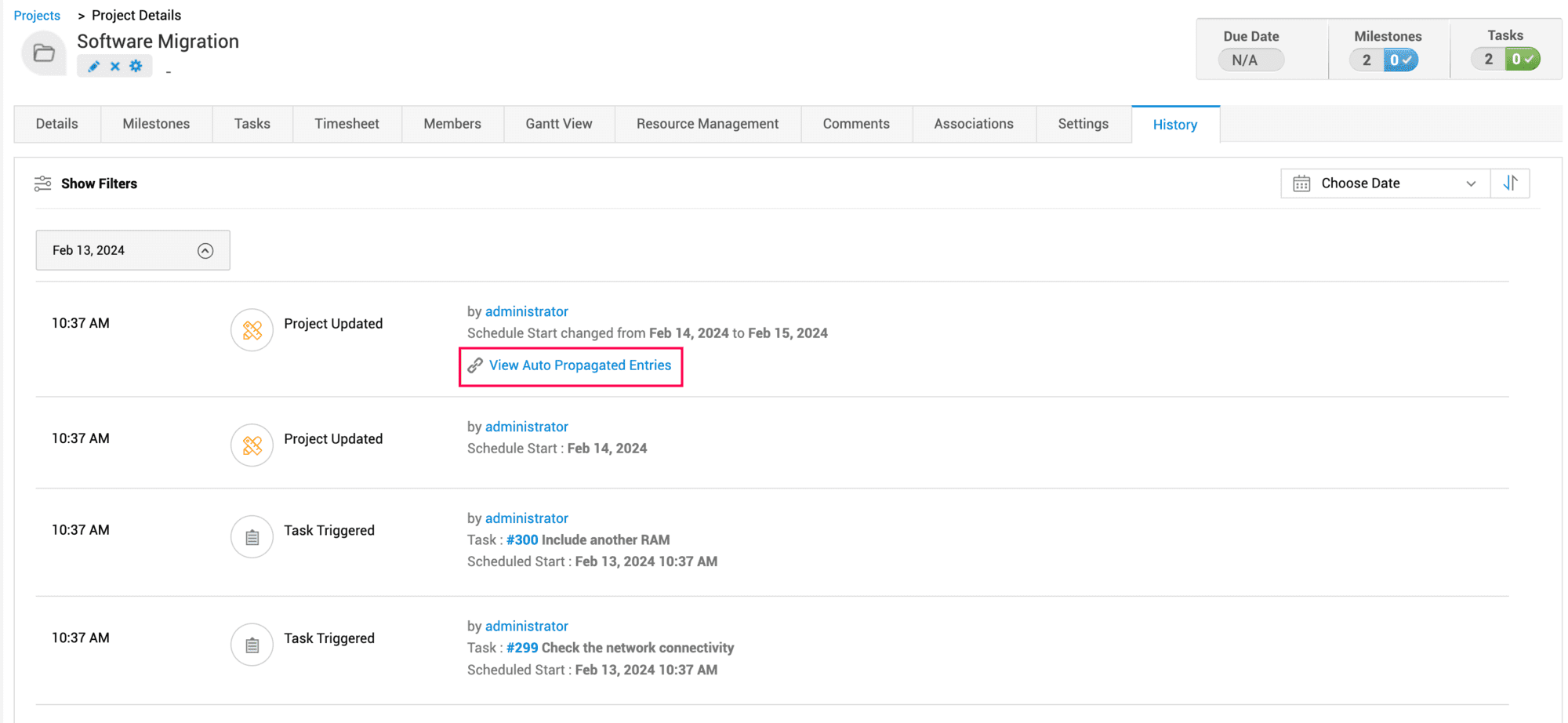Click the calendar icon in Choose Date
1568x723 pixels.
click(x=1301, y=183)
